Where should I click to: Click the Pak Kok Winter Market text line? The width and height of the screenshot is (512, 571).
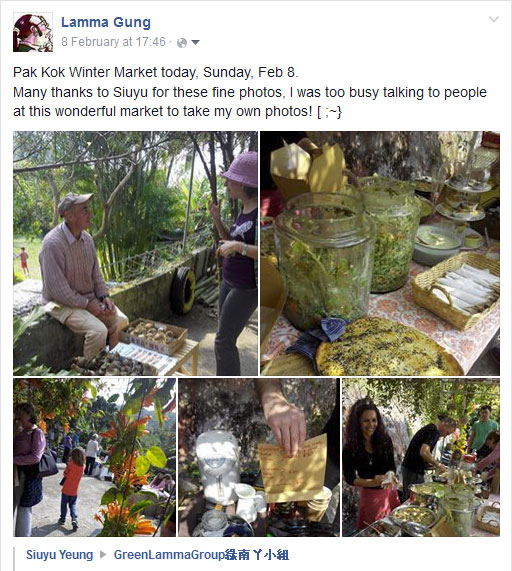point(155,72)
